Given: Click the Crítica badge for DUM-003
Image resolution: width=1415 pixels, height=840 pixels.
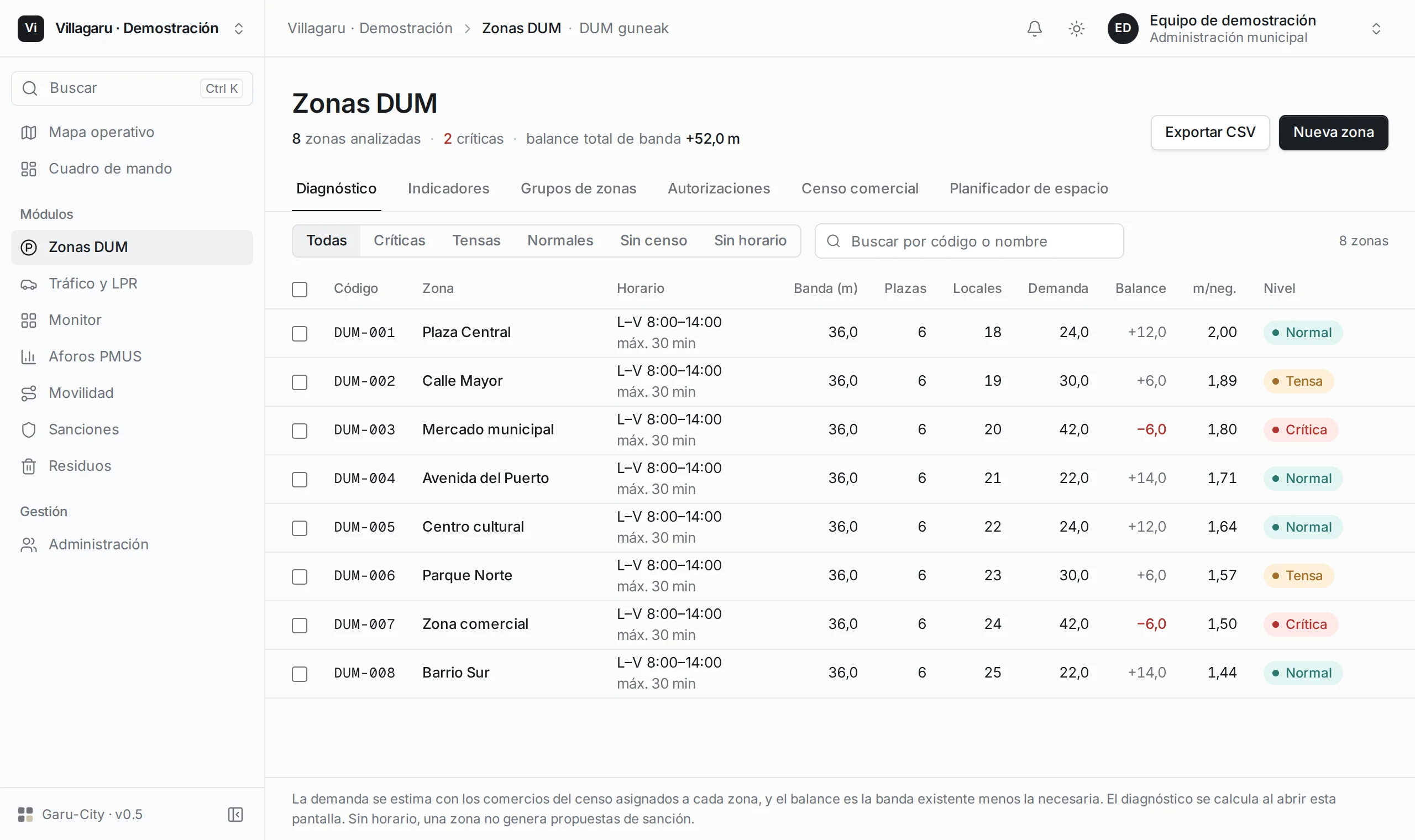Looking at the screenshot, I should (x=1300, y=430).
